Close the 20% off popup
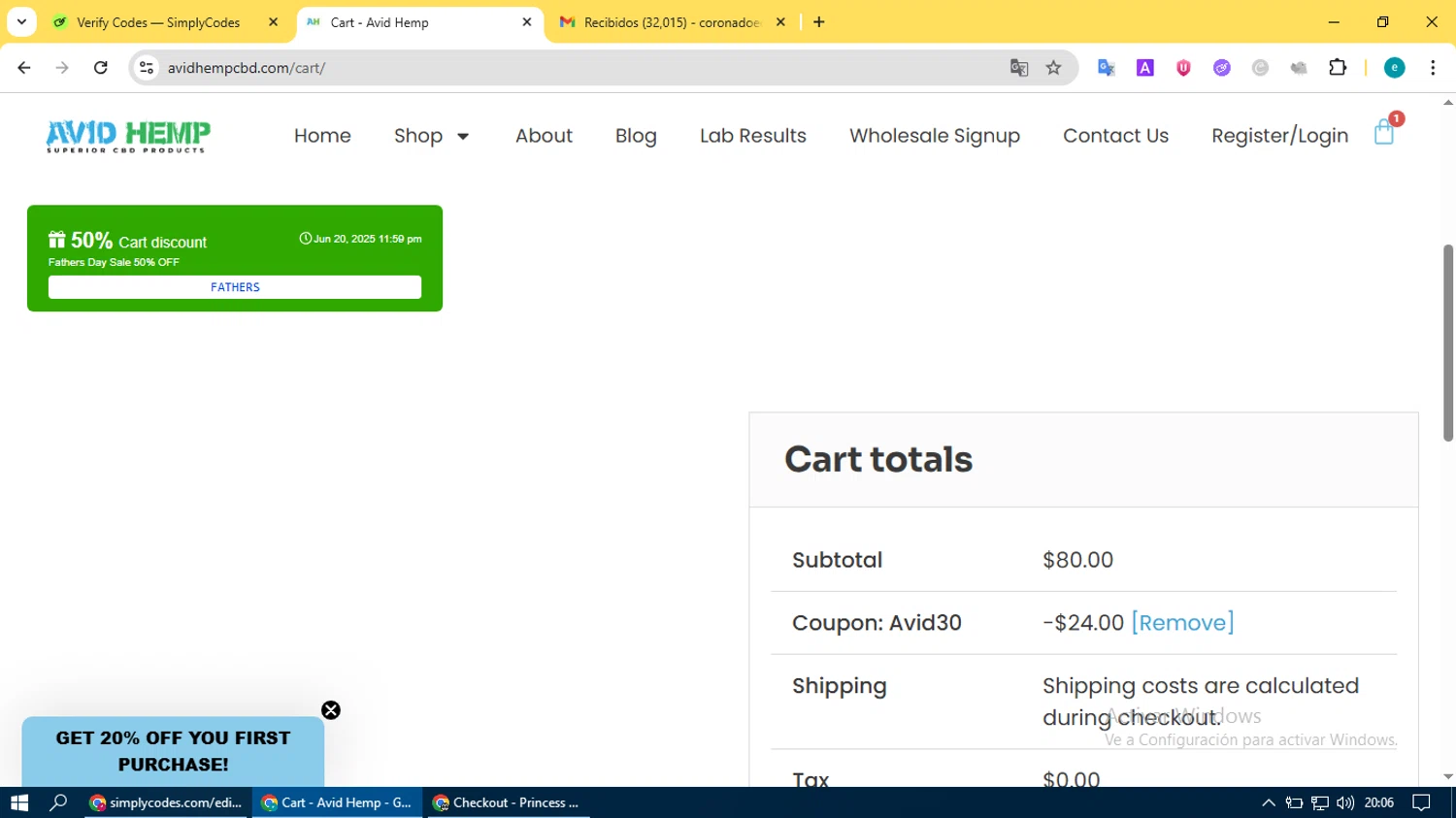Screen dimensions: 1456x818 [x=331, y=710]
